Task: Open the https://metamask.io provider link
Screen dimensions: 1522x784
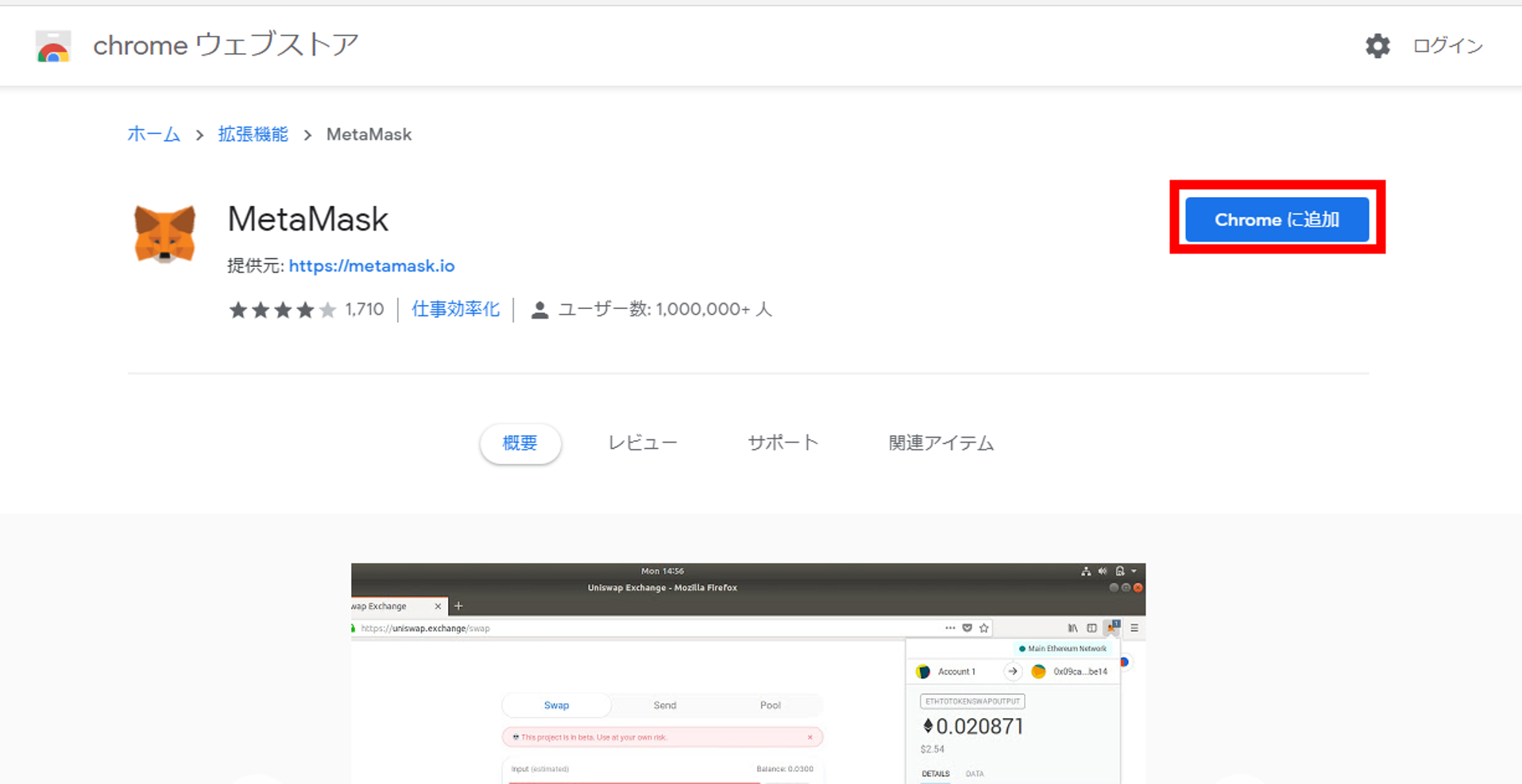Action: click(372, 266)
